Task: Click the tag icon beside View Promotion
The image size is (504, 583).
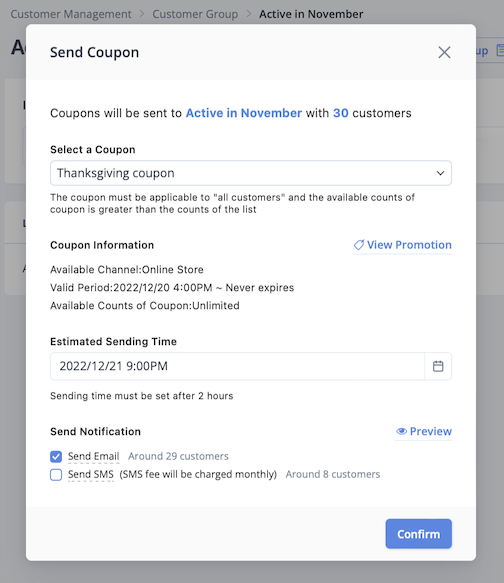Action: coord(358,245)
